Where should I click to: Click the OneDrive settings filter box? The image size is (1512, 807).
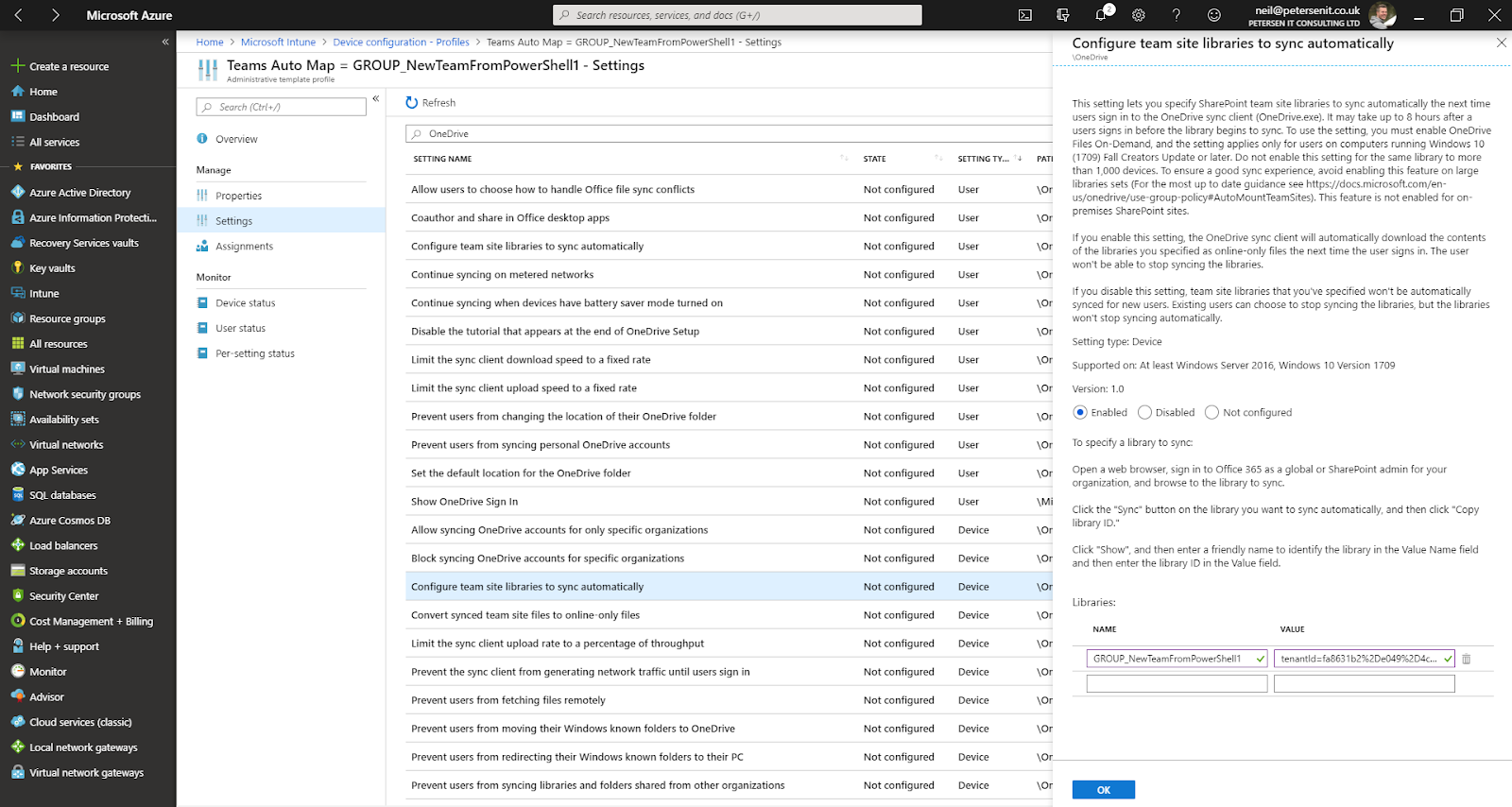coord(729,133)
